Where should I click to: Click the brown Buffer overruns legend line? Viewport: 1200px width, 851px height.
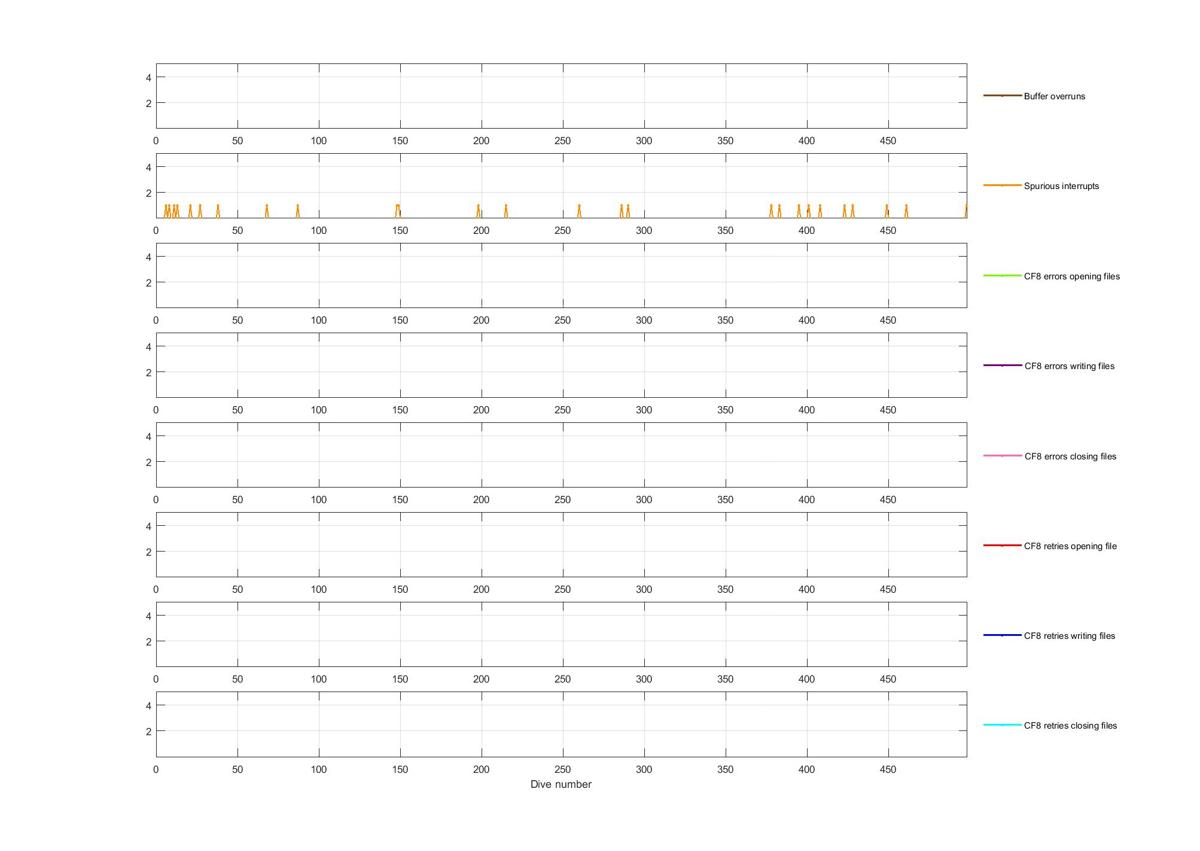tap(1002, 96)
